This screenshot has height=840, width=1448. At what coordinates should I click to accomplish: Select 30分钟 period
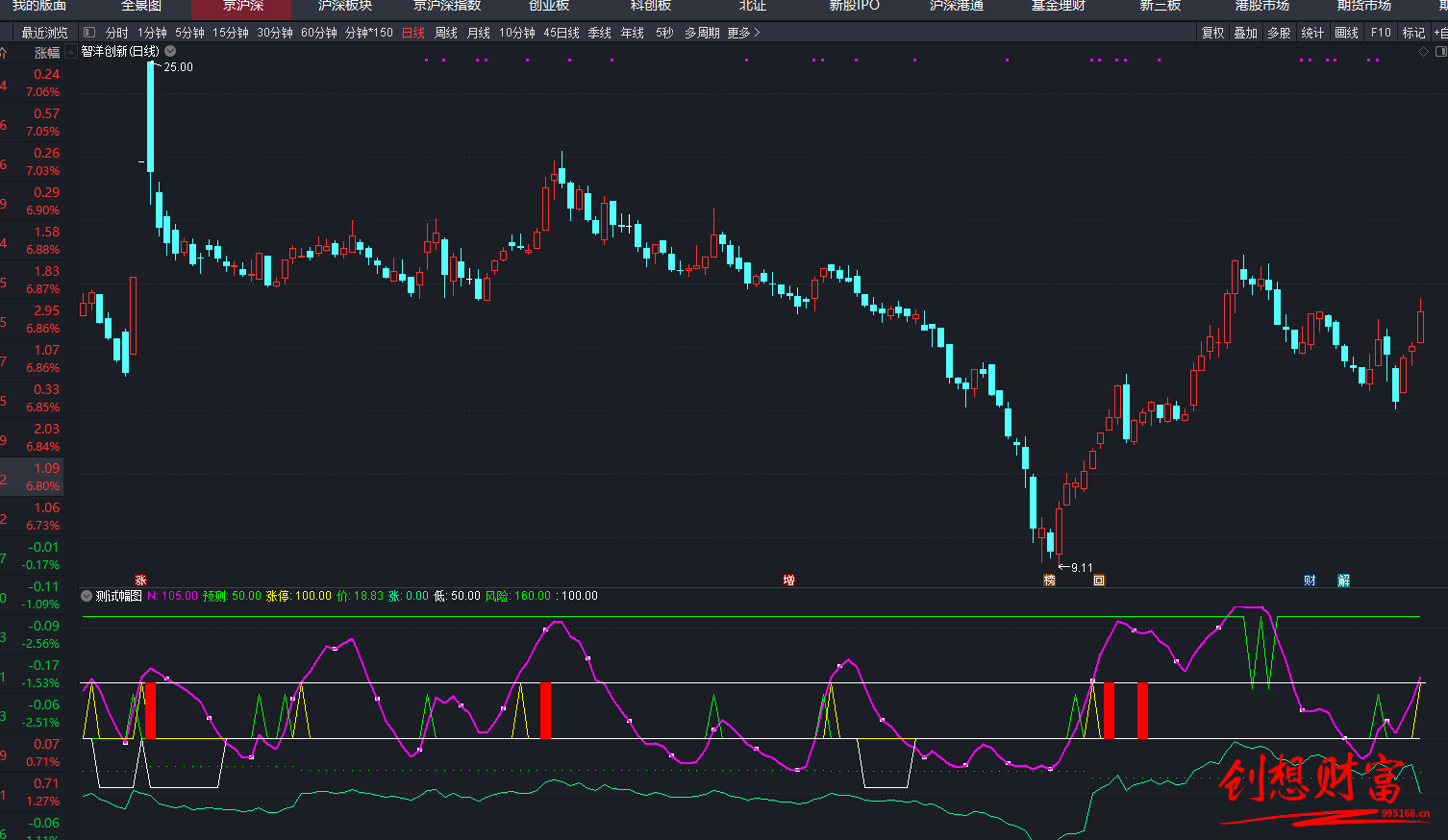tap(275, 33)
